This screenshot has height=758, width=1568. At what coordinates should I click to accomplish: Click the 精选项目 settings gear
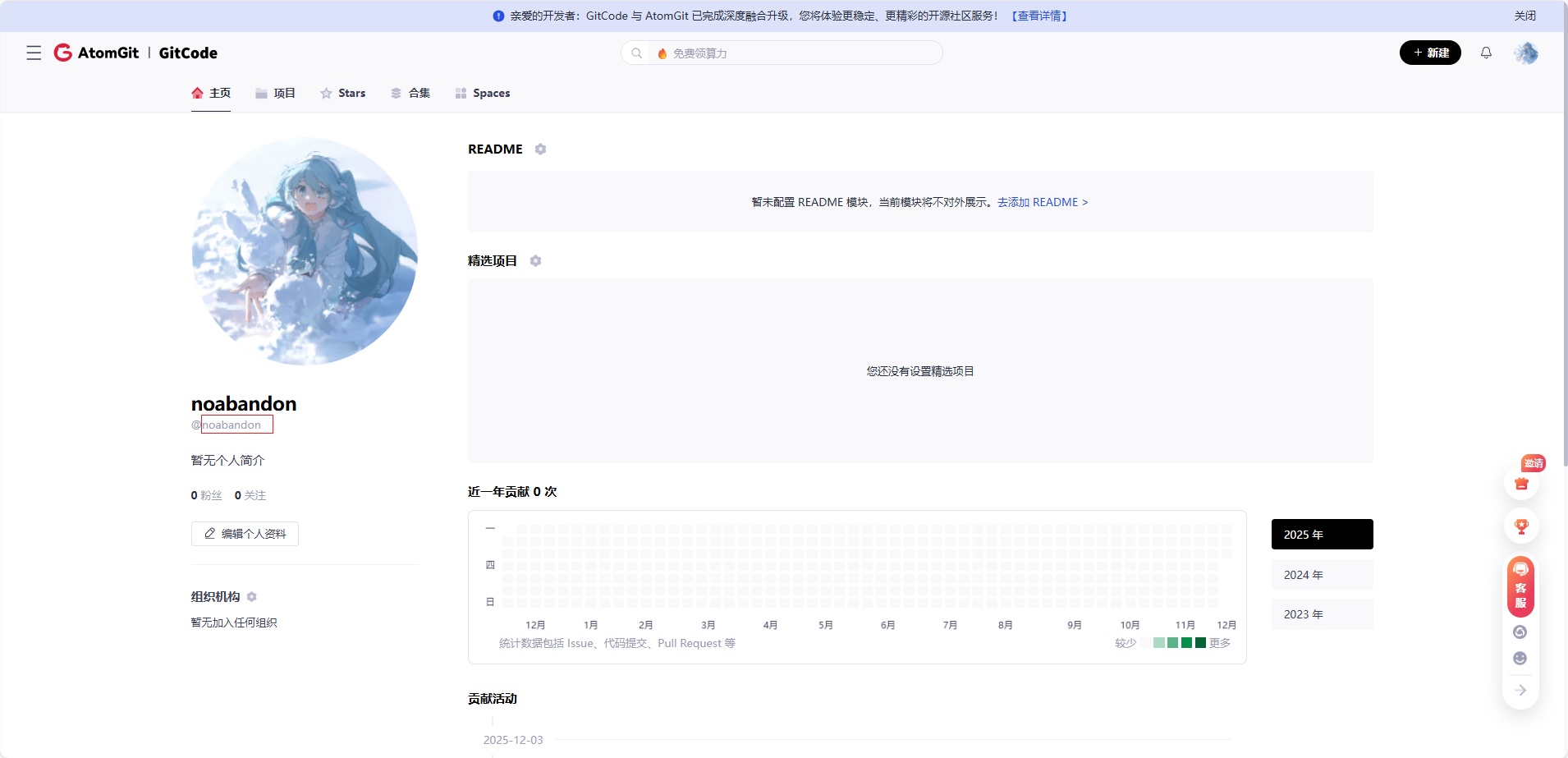tap(535, 260)
